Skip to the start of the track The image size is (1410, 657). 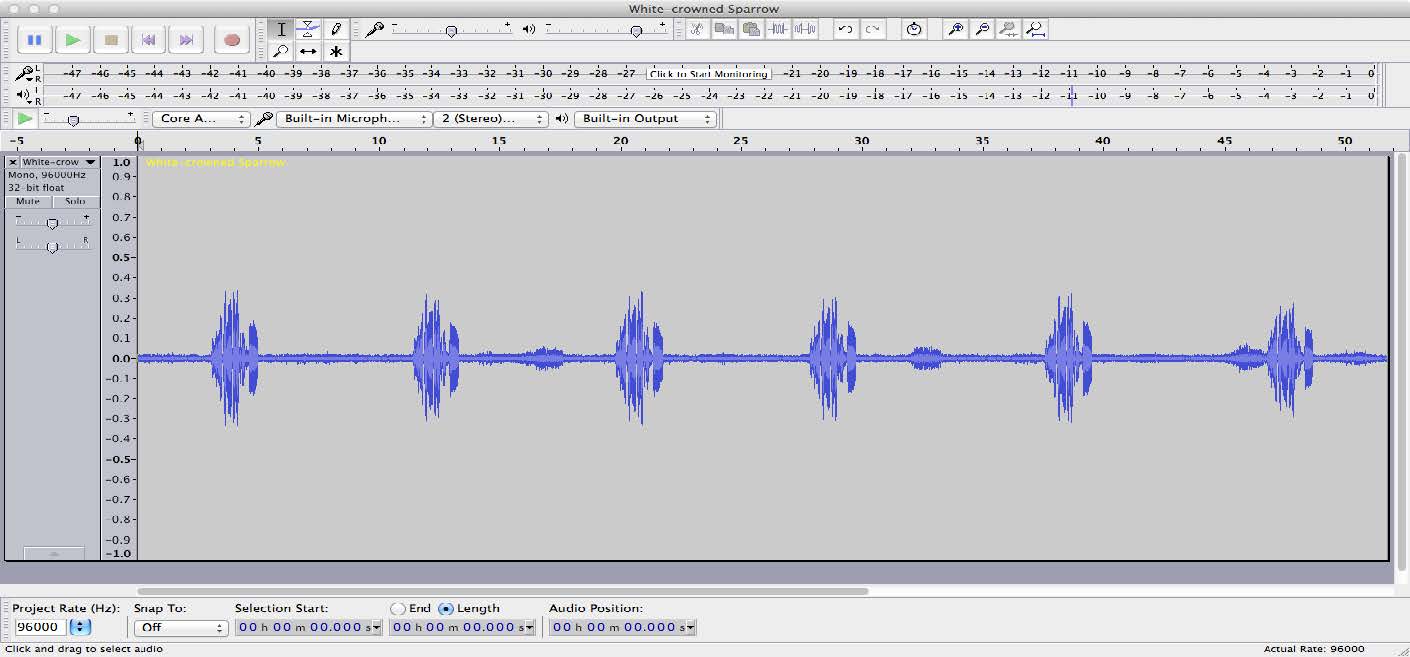click(x=149, y=39)
